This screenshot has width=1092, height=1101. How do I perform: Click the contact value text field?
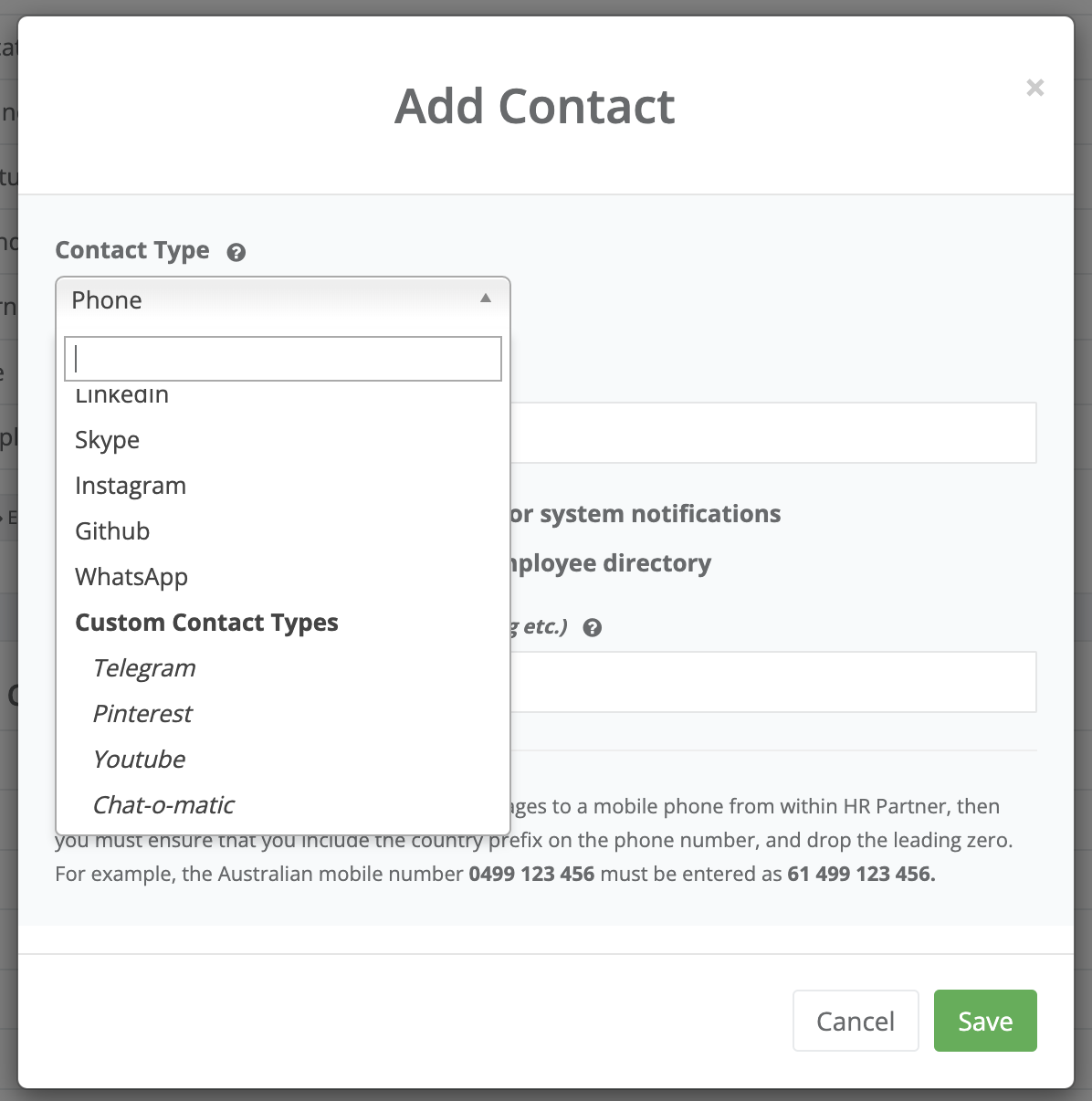(x=772, y=433)
